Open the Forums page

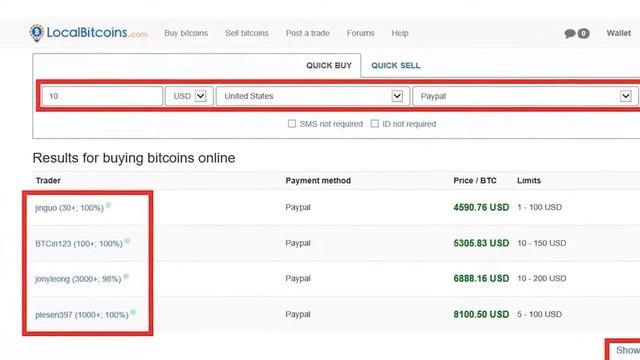pos(360,33)
